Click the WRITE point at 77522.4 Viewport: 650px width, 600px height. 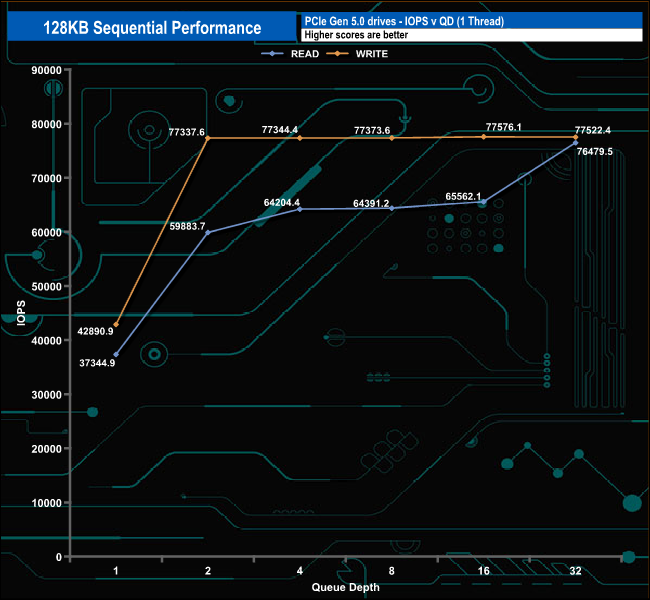coord(575,137)
